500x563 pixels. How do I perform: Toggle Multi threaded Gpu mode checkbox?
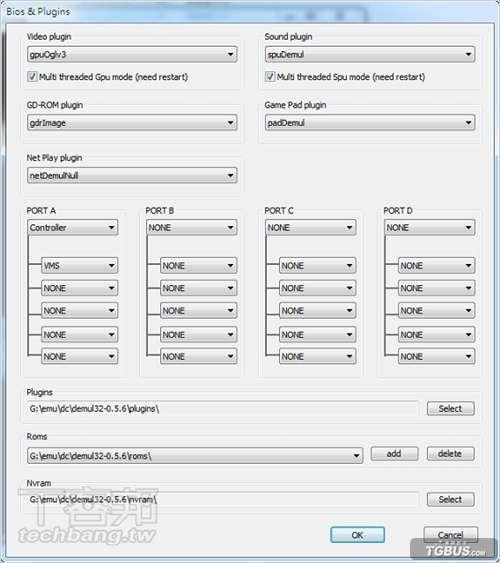click(32, 76)
